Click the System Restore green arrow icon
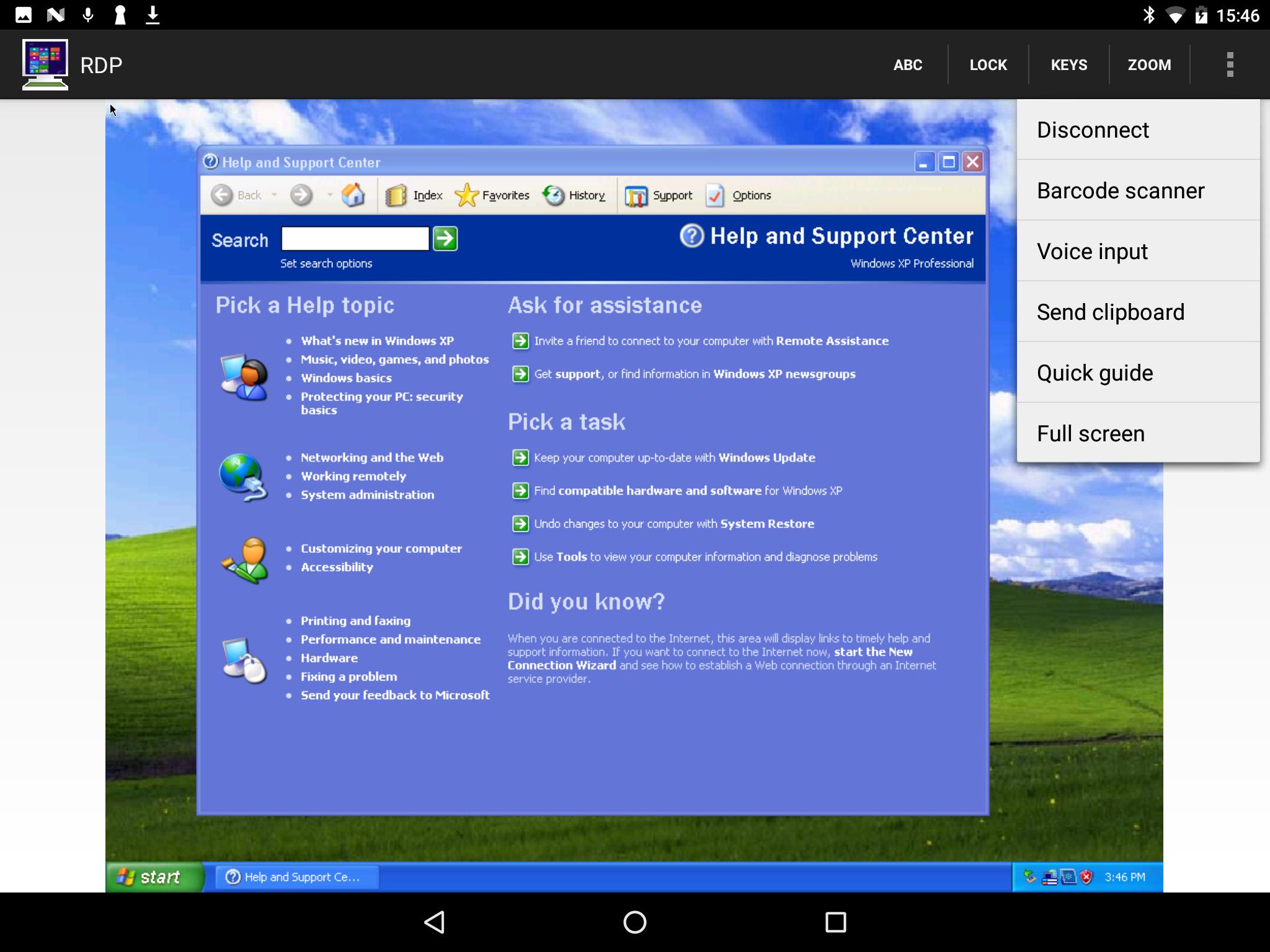This screenshot has height=952, width=1270. click(x=520, y=524)
